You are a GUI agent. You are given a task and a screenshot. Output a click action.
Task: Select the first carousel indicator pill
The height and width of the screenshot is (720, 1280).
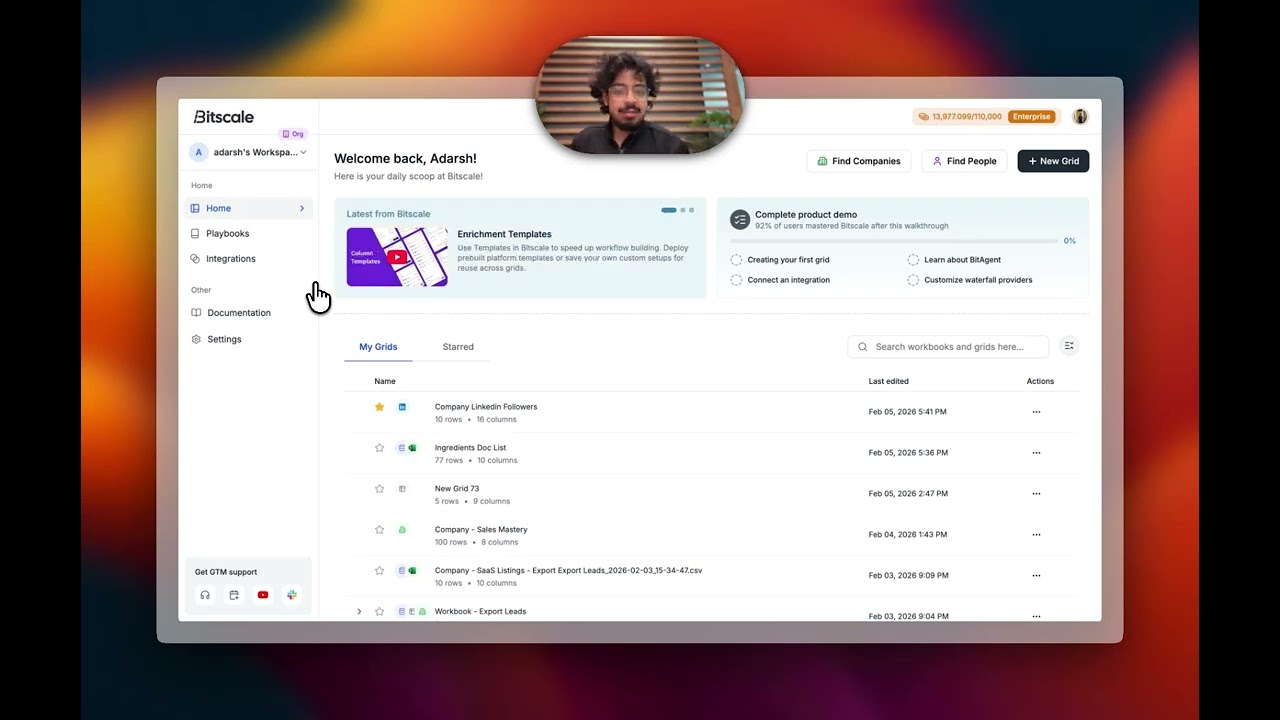point(669,210)
